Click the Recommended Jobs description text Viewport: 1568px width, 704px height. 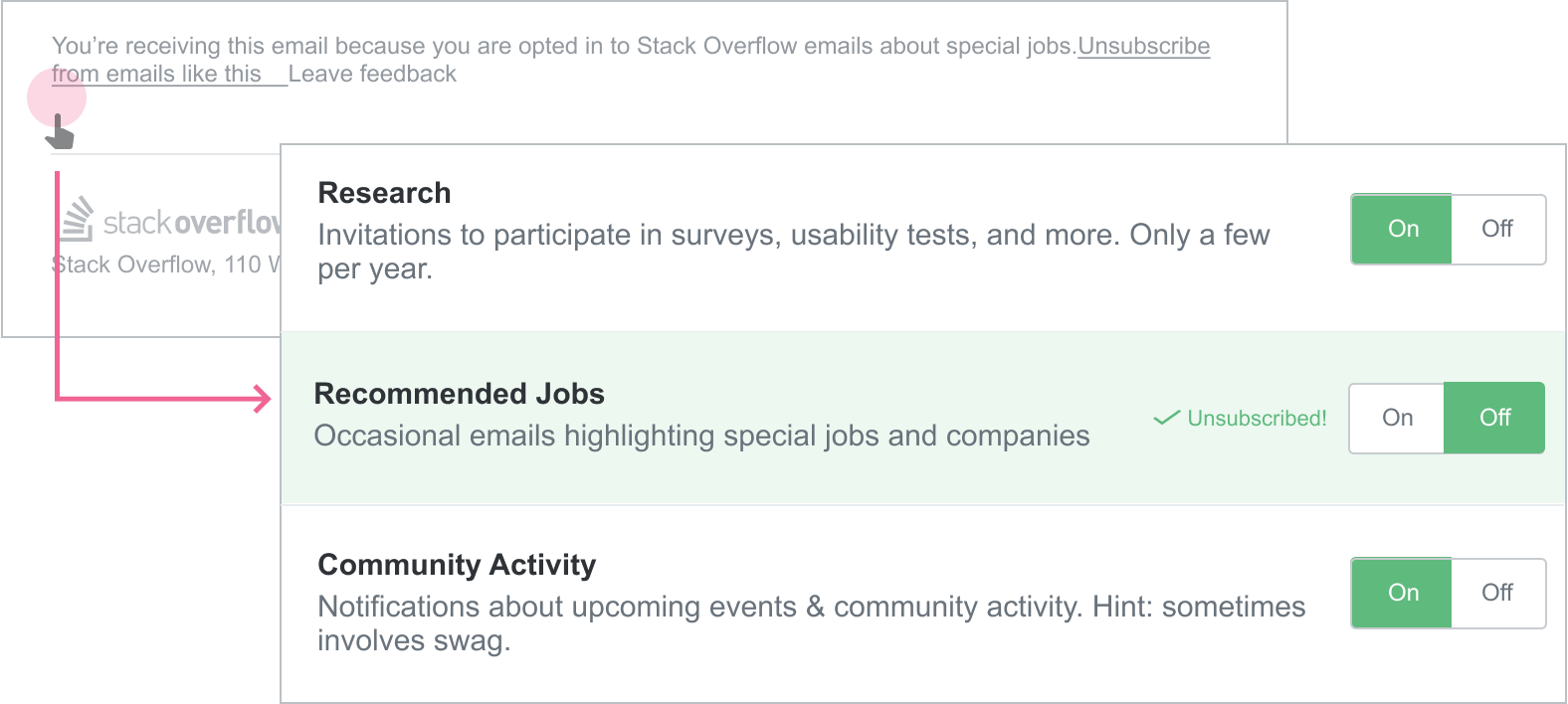coord(701,436)
